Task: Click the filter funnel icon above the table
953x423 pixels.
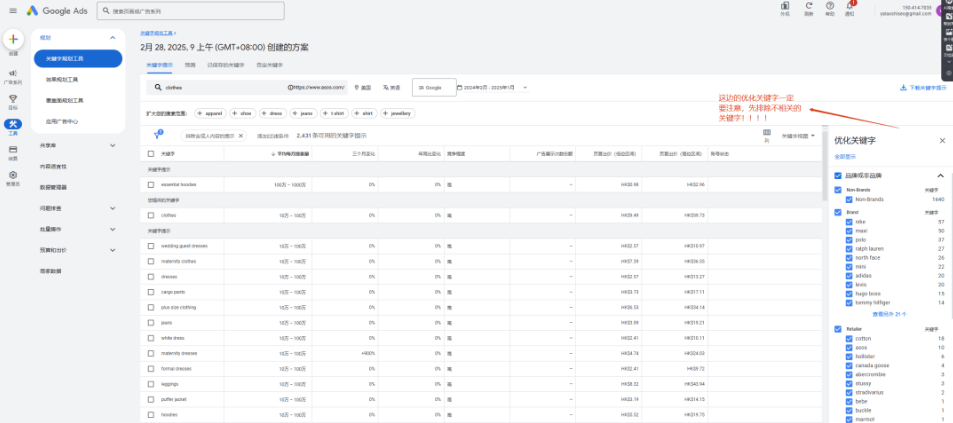Action: (x=157, y=135)
